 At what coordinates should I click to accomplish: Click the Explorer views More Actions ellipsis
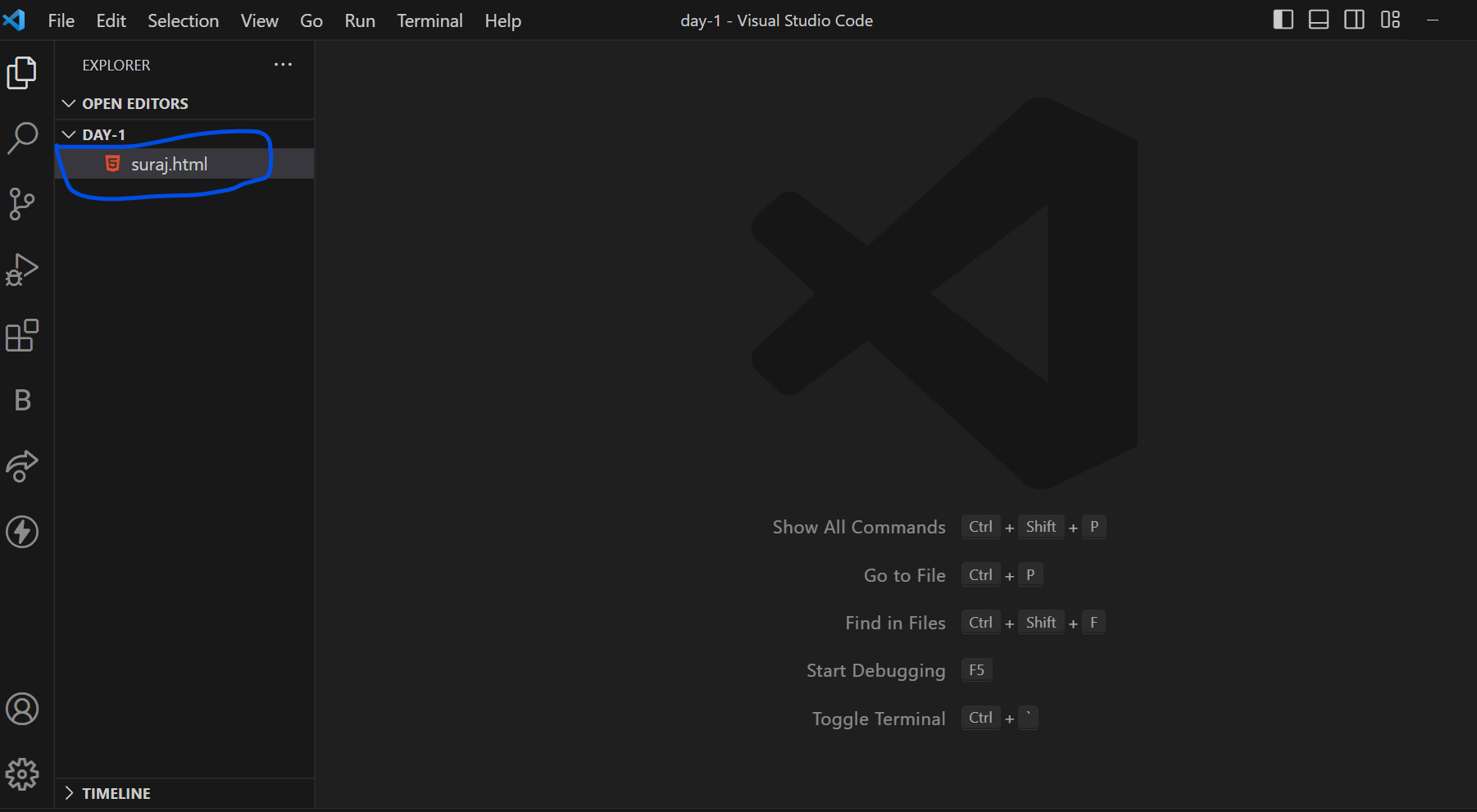click(x=283, y=64)
